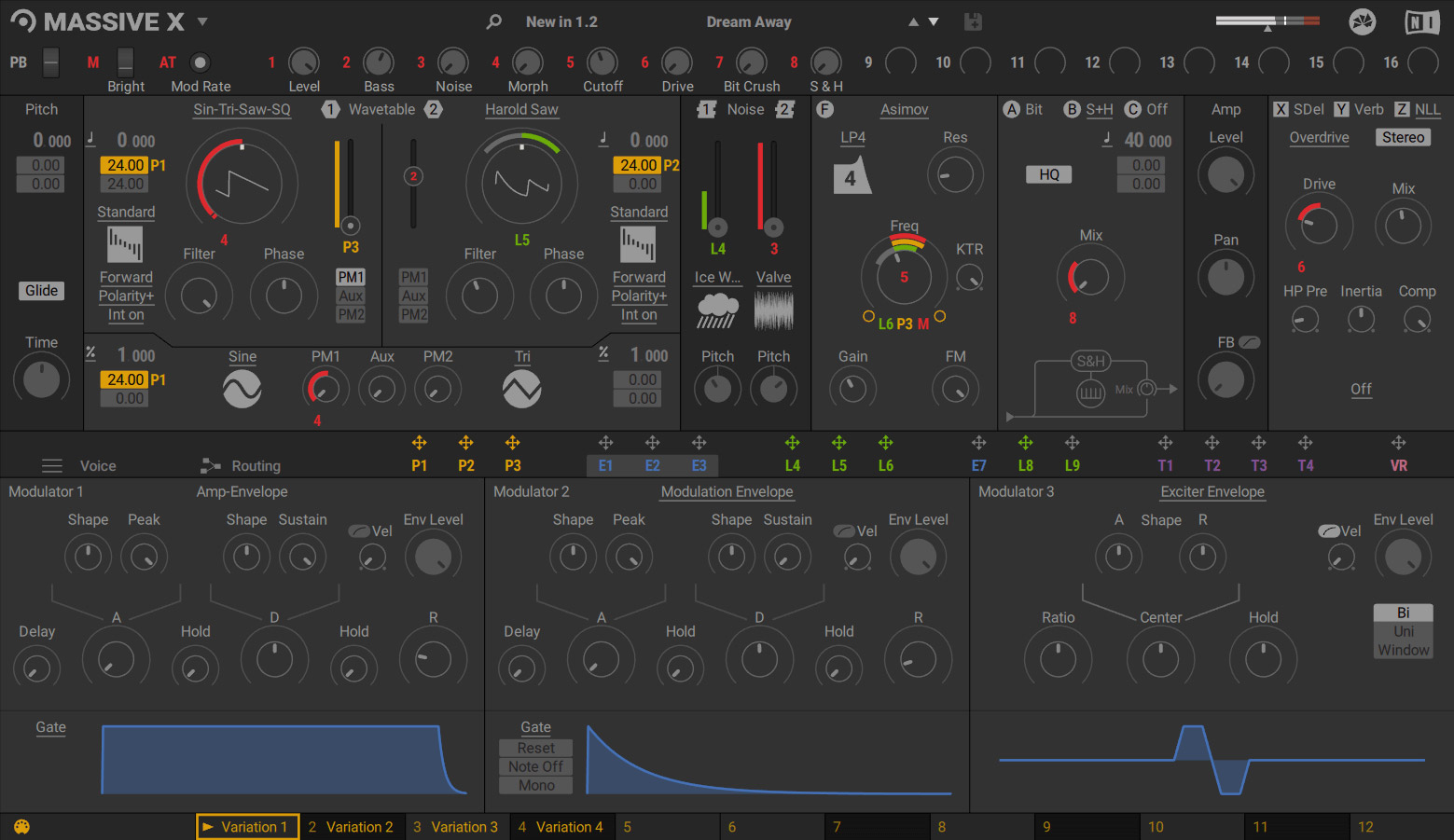1454x840 pixels.
Task: Select the Valve noise waveform icon
Action: pos(773,310)
